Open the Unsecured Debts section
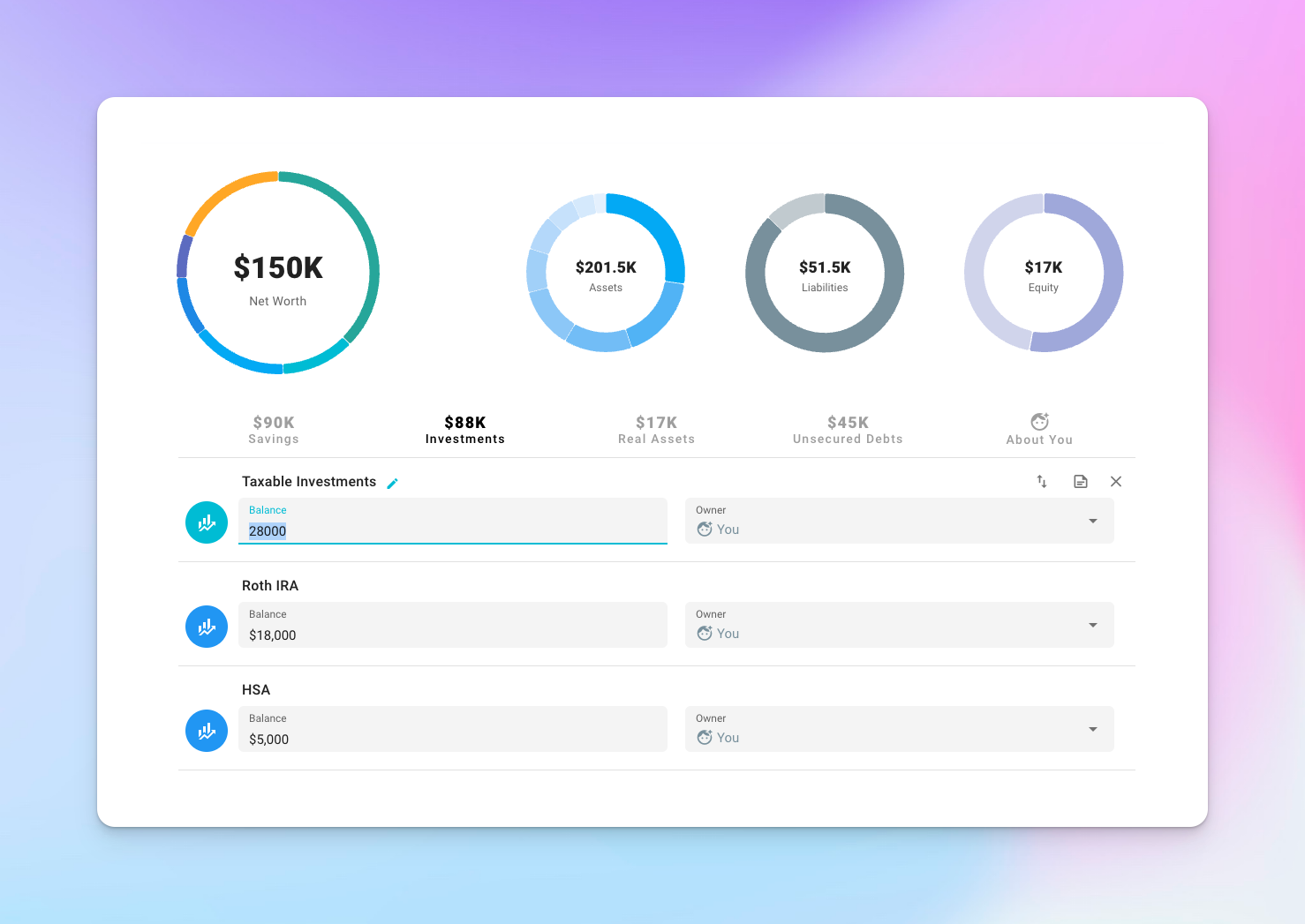Viewport: 1305px width, 924px height. [x=847, y=429]
